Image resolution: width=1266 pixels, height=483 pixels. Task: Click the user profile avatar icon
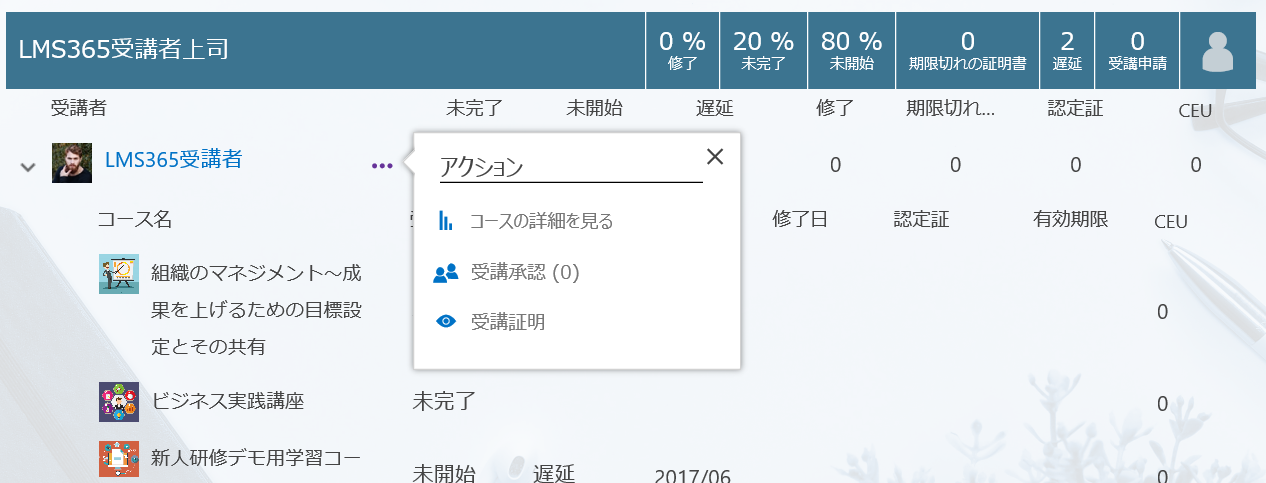pyautogui.click(x=1217, y=51)
